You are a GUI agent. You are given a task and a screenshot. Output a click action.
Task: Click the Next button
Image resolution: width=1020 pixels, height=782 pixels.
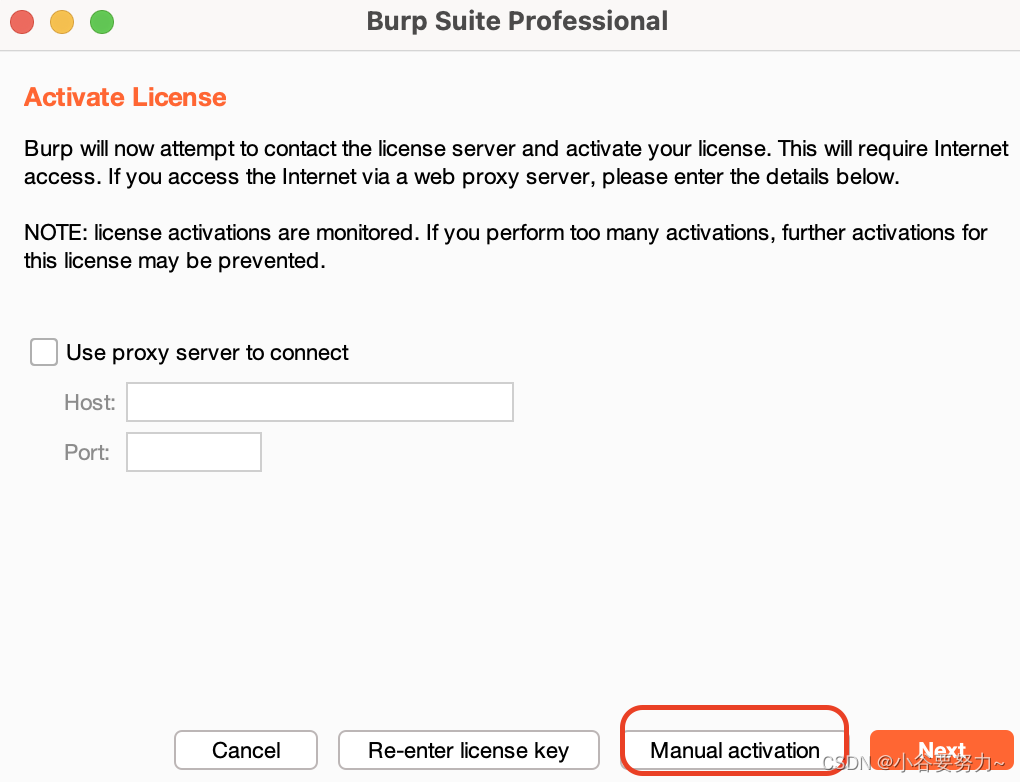point(941,750)
